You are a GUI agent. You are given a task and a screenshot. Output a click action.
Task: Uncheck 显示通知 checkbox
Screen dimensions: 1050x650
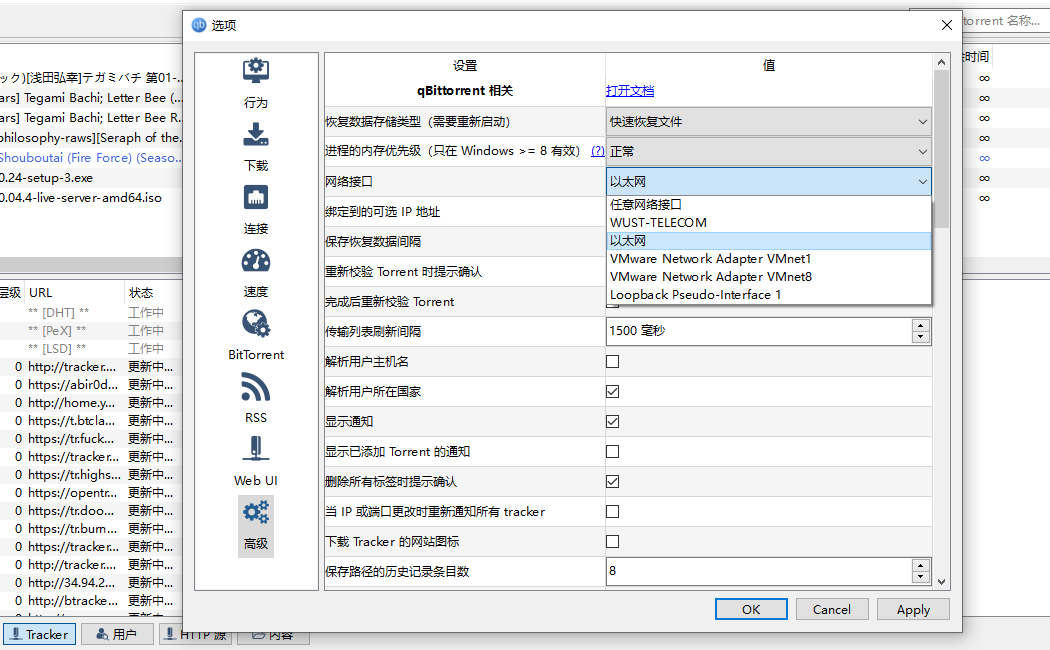(612, 422)
